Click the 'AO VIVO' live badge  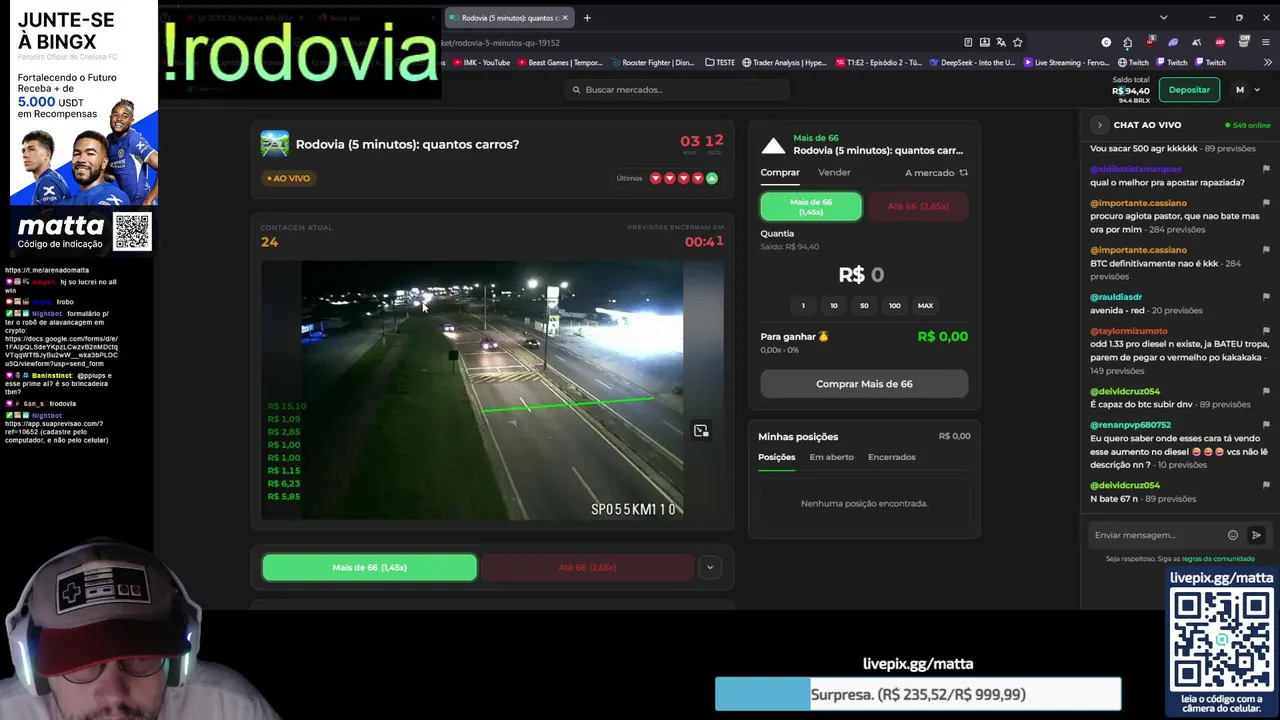tap(289, 178)
